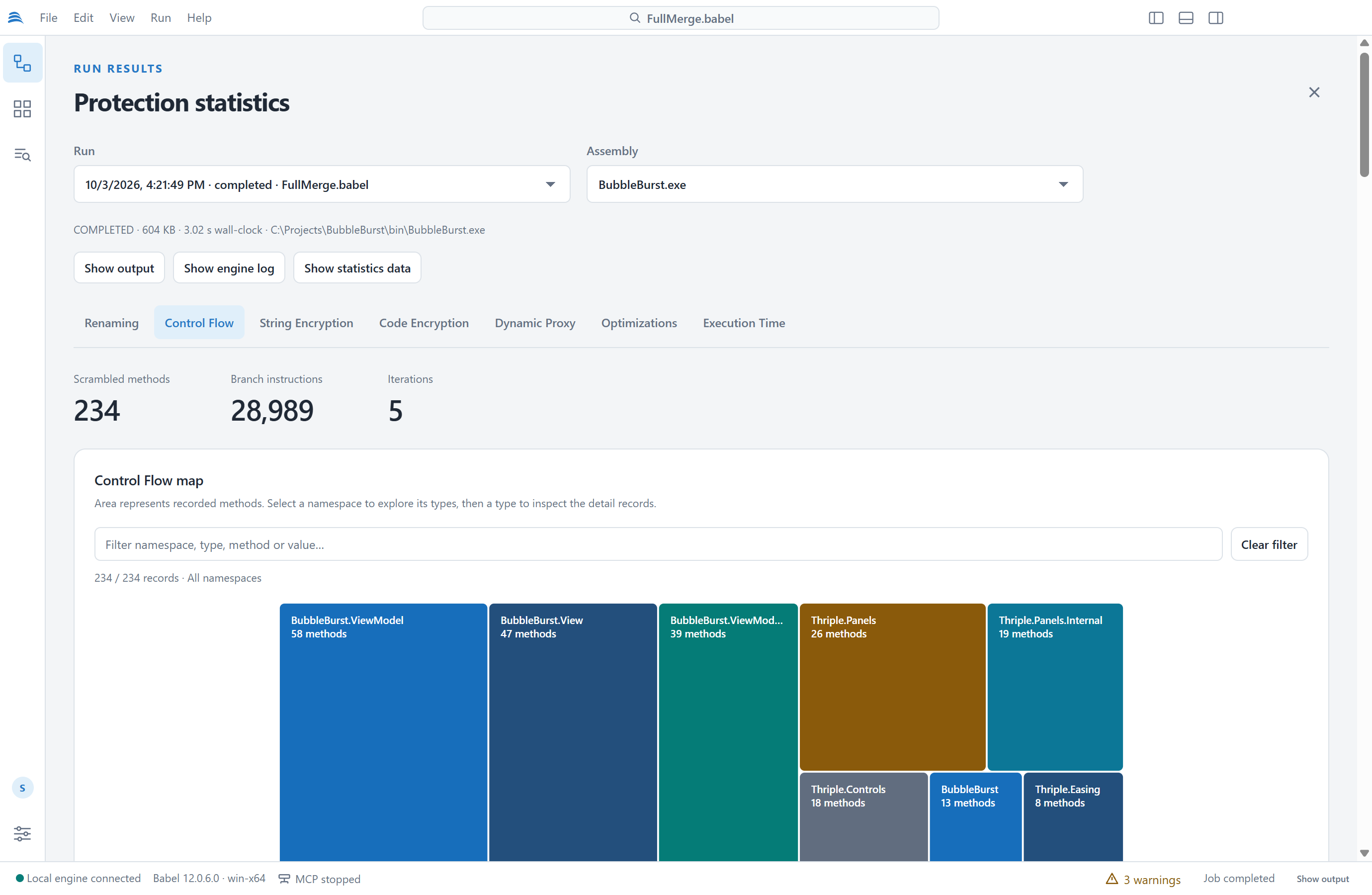The height and width of the screenshot is (895, 1372).
Task: Expand the Assembly BubbleBurst.exe dropdown
Action: tap(835, 184)
